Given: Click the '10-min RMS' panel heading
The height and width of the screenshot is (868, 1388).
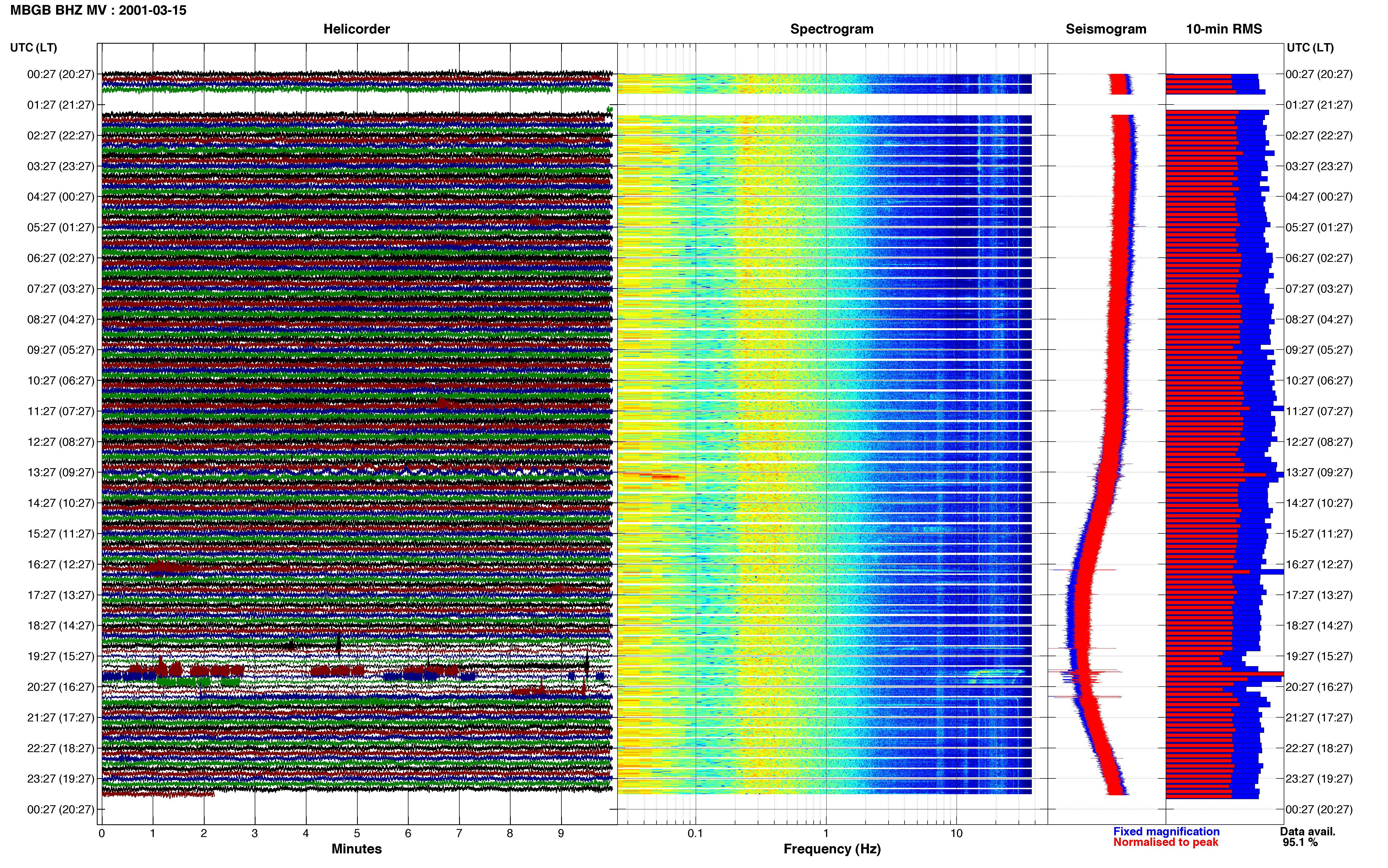Looking at the screenshot, I should (x=1224, y=29).
